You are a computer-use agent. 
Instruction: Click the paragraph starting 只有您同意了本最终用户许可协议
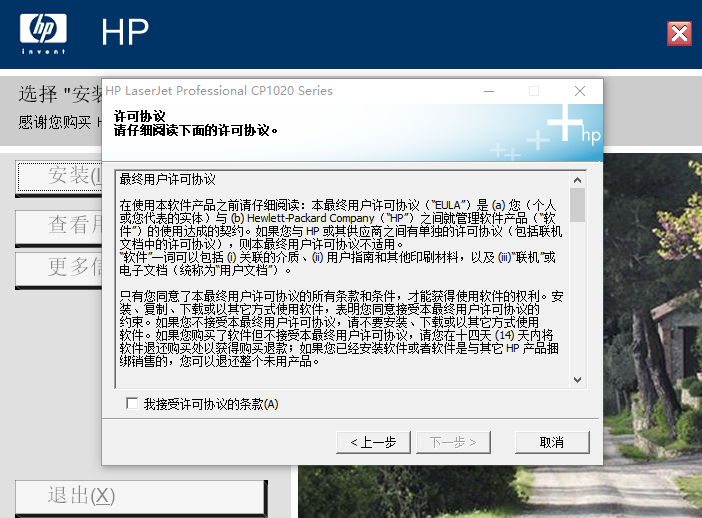[x=341, y=329]
